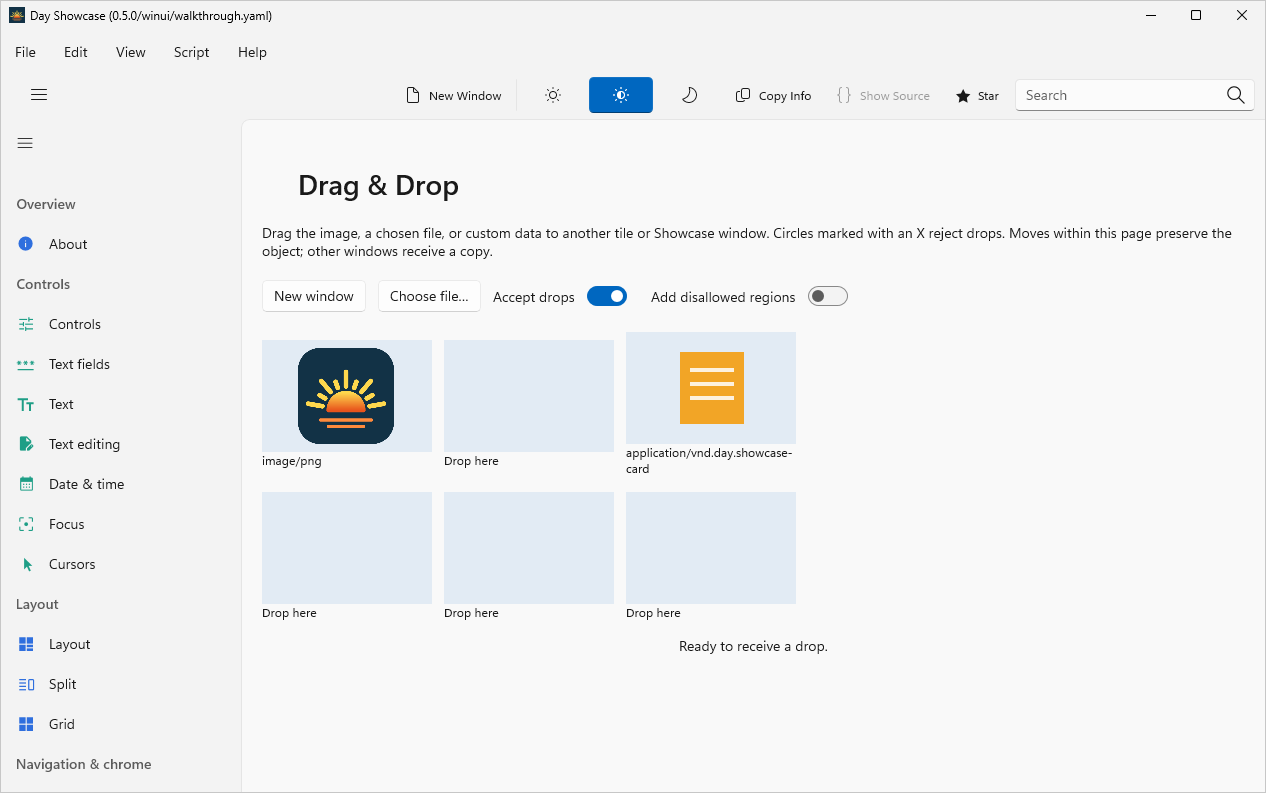
Task: Open the Help menu
Action: [x=252, y=52]
